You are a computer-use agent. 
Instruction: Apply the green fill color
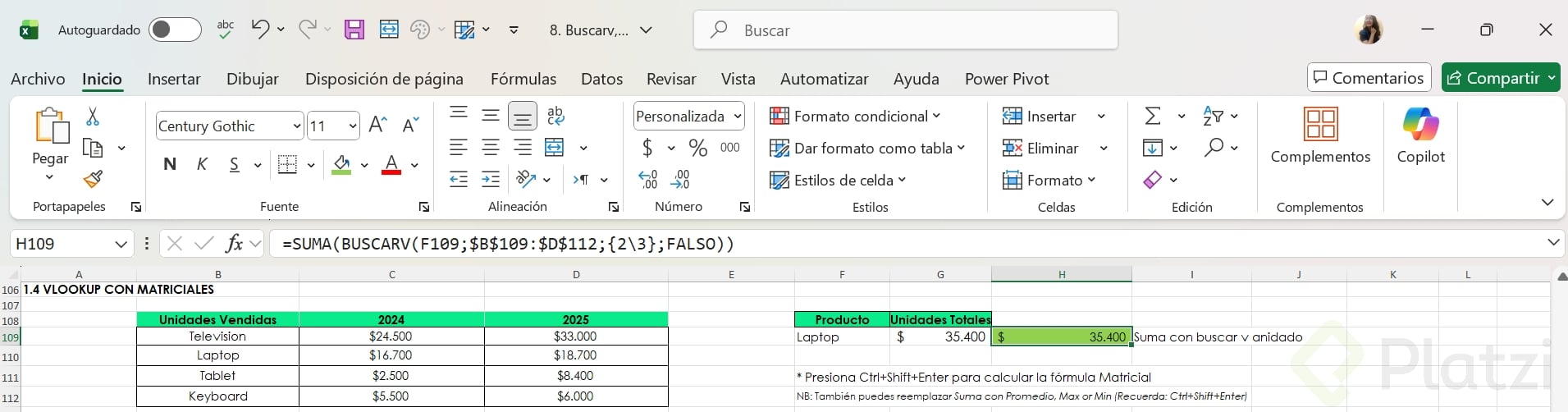coord(341,164)
